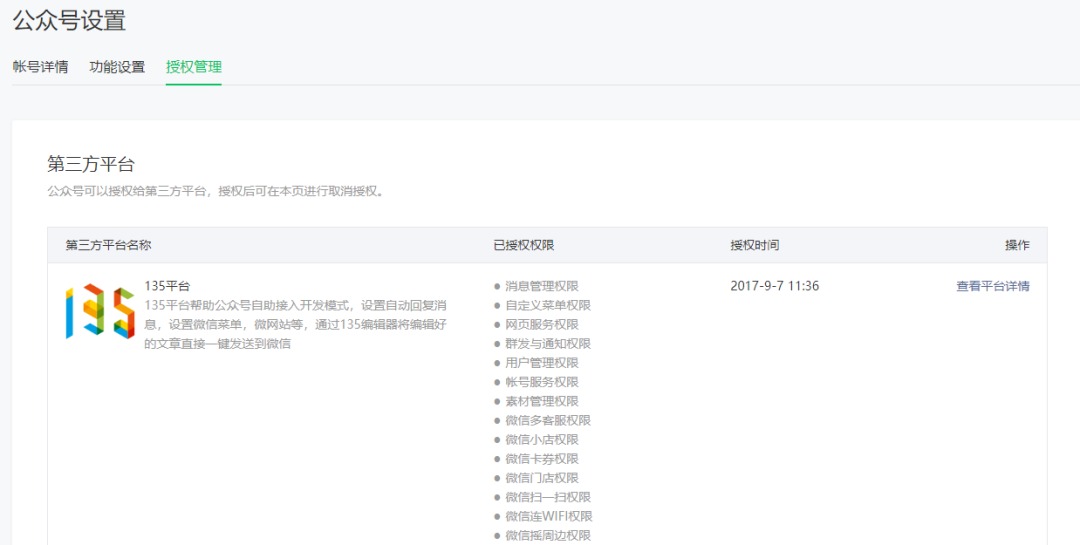This screenshot has width=1080, height=545.
Task: Select the 授权管理 tab
Action: 194,68
